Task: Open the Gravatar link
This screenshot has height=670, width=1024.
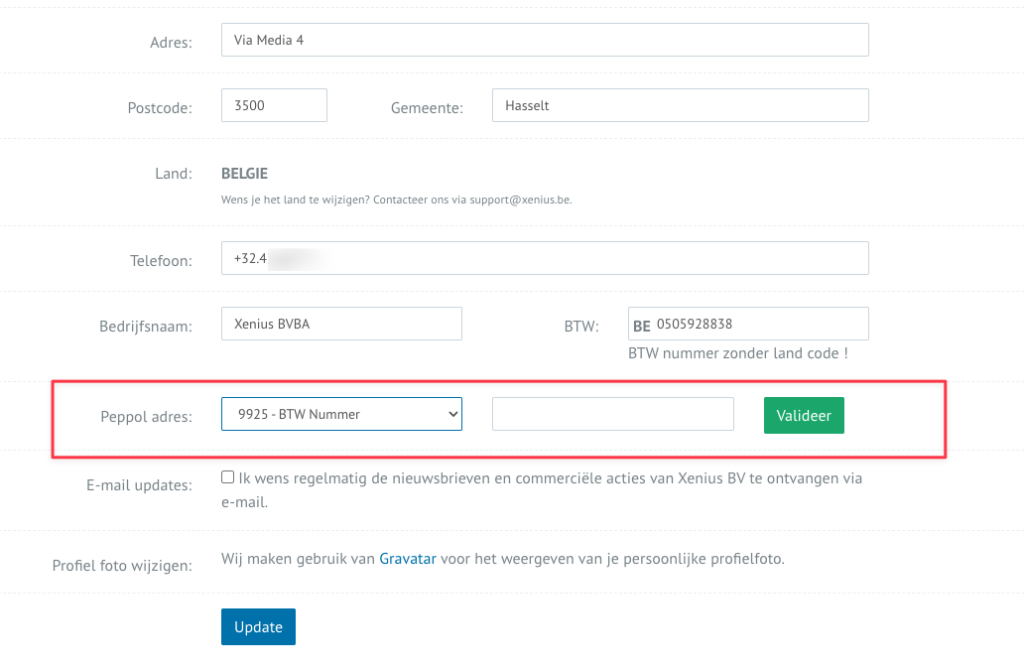Action: coord(407,559)
